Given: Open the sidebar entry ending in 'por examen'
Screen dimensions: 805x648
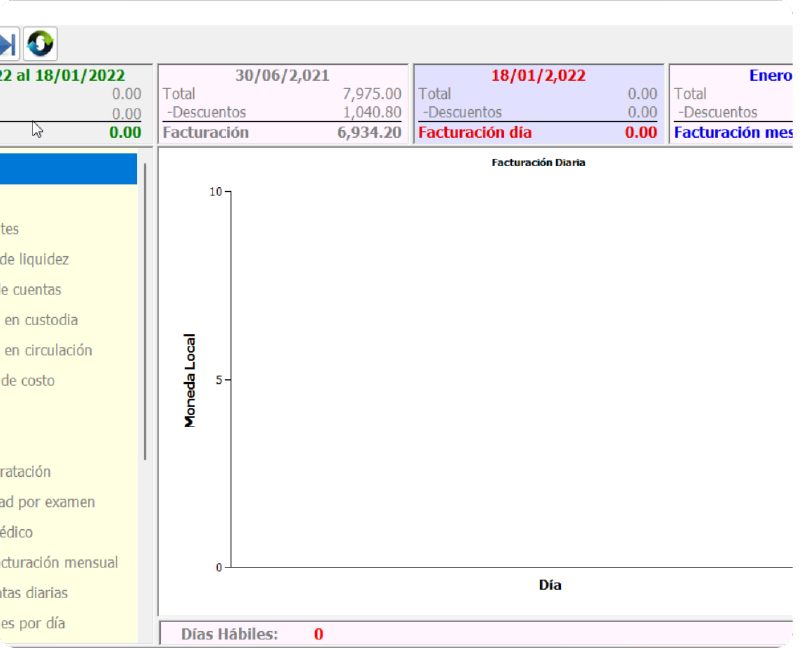Looking at the screenshot, I should click(48, 502).
